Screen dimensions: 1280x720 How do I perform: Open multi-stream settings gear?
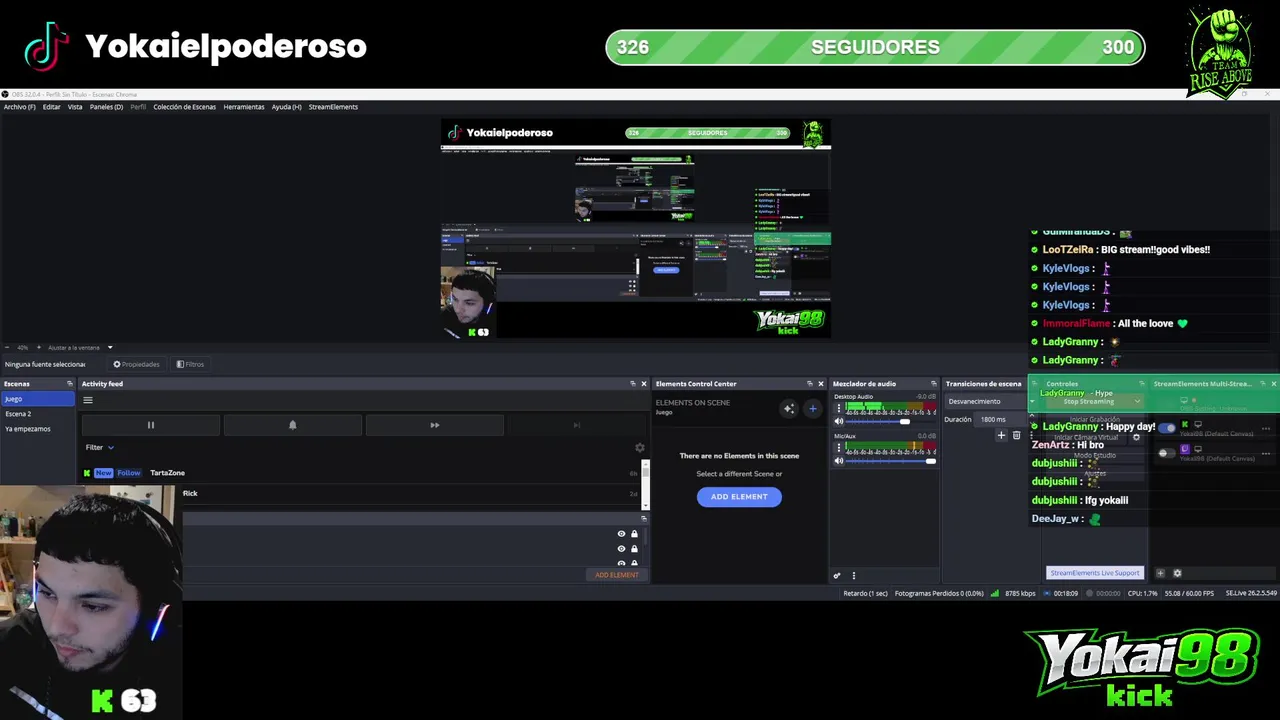coord(1177,573)
